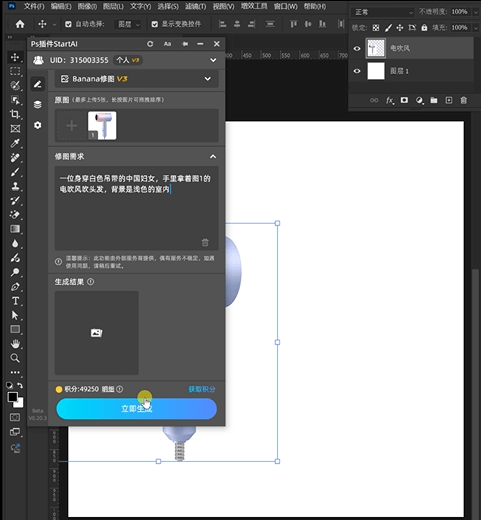The image size is (481, 520).
Task: Open the 编辑 menu
Action: tap(61, 6)
